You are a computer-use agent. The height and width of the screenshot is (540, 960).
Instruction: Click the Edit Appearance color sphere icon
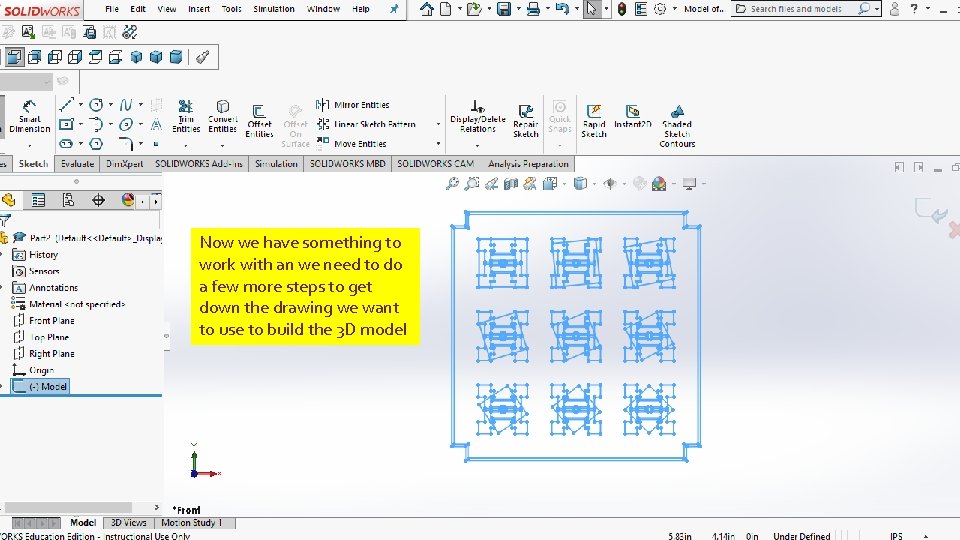[659, 184]
